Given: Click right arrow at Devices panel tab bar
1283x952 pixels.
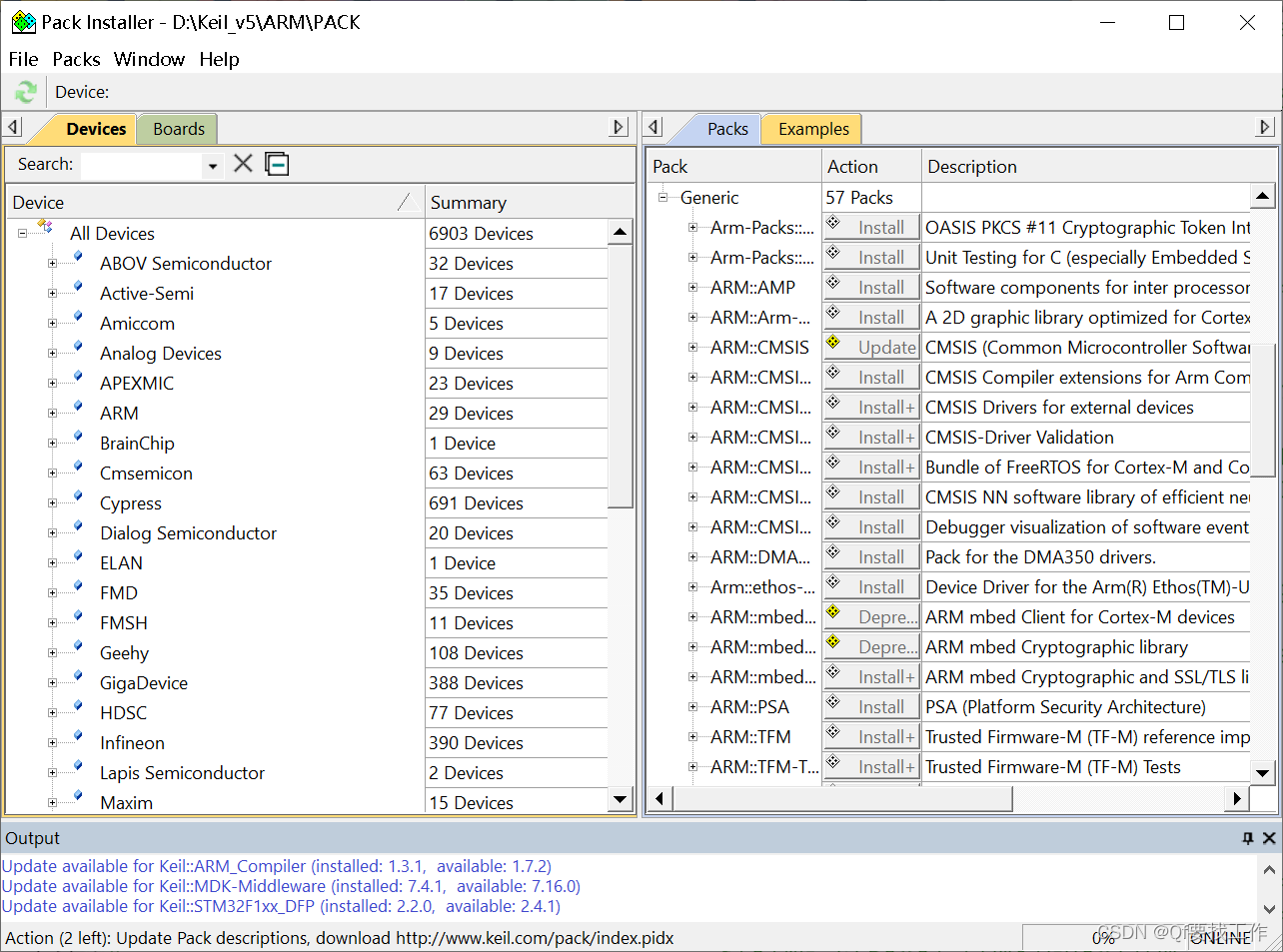Looking at the screenshot, I should click(x=619, y=127).
